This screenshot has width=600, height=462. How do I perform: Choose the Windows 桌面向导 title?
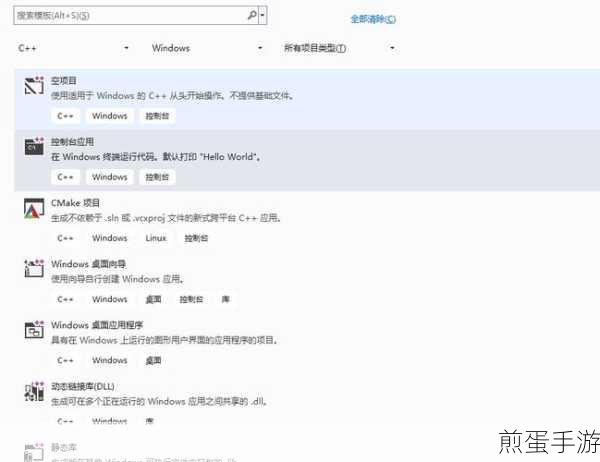point(88,264)
